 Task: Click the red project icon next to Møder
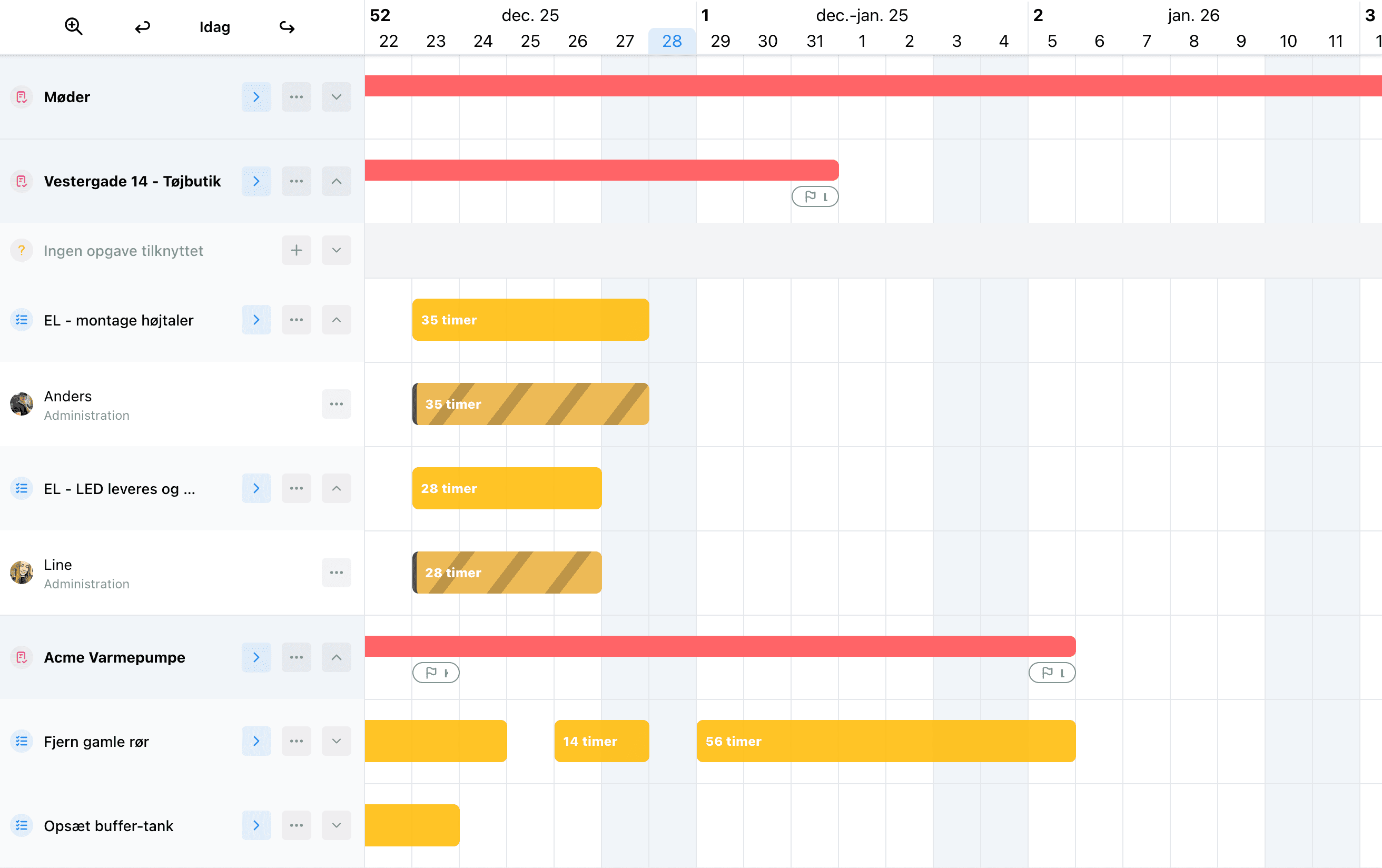click(22, 96)
